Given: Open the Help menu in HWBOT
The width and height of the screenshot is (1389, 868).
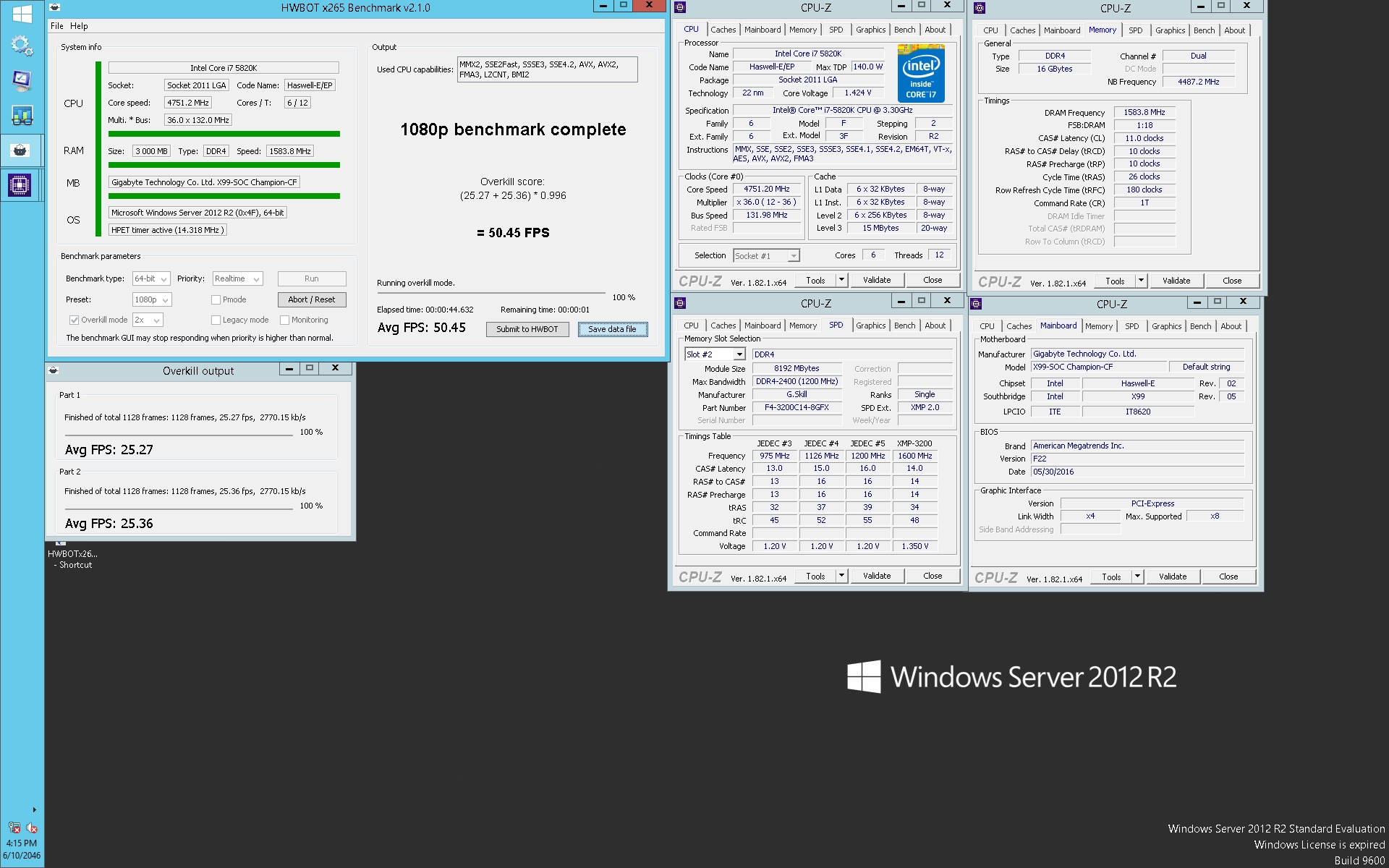Looking at the screenshot, I should pos(79,26).
